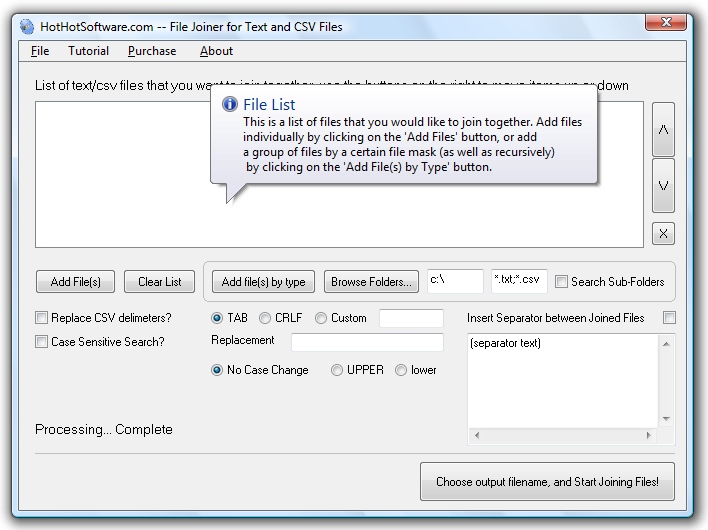Click the X remove item button
The width and height of the screenshot is (708, 530).
pyautogui.click(x=663, y=233)
